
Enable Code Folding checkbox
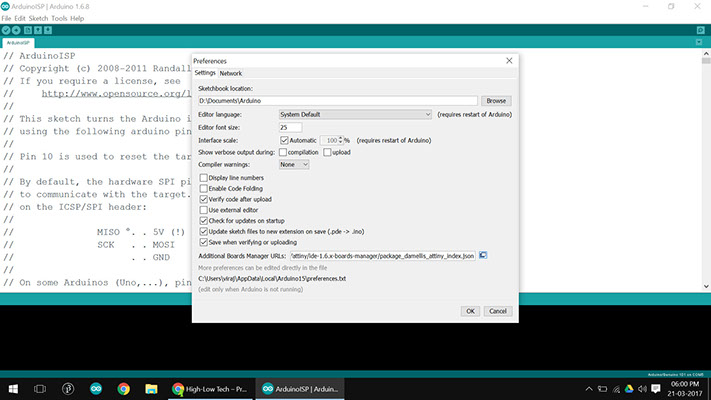coord(204,189)
